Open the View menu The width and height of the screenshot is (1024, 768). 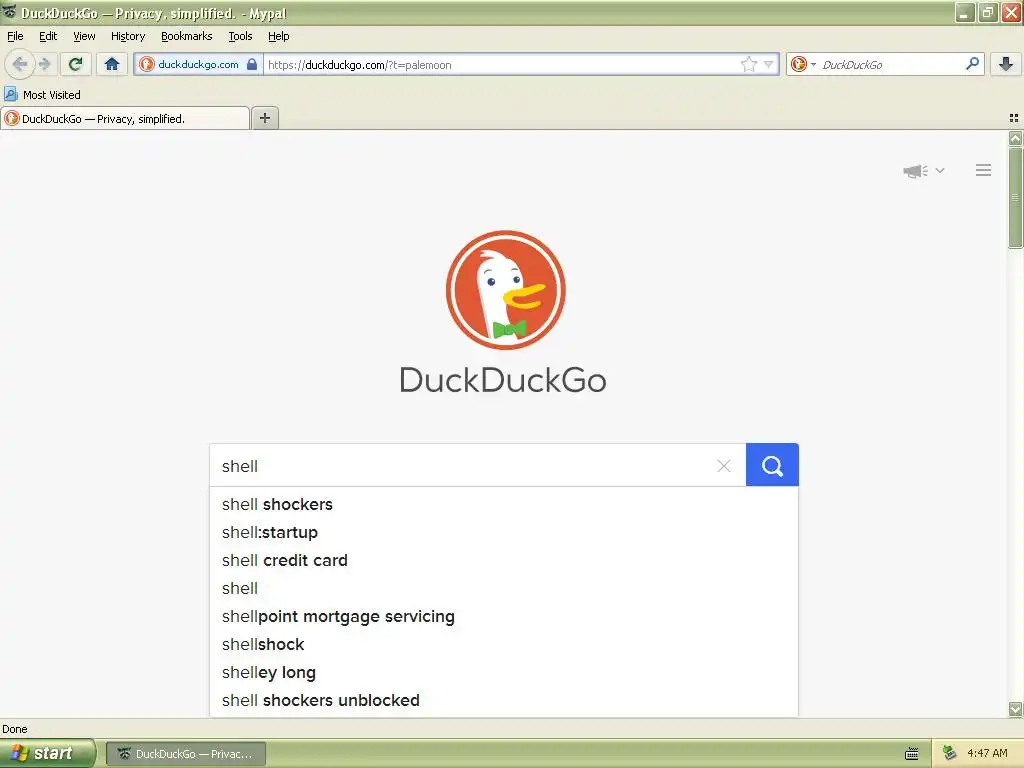(x=84, y=36)
